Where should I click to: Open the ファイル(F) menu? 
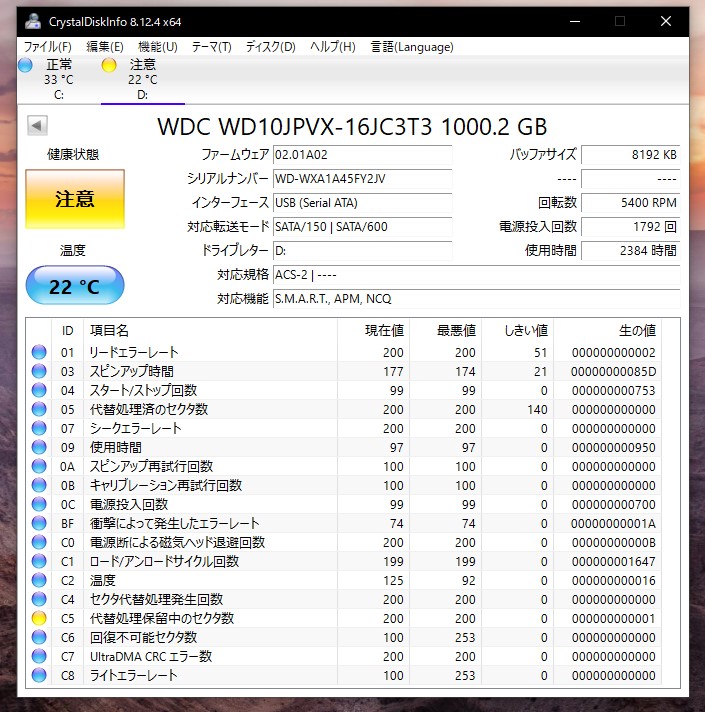point(48,47)
